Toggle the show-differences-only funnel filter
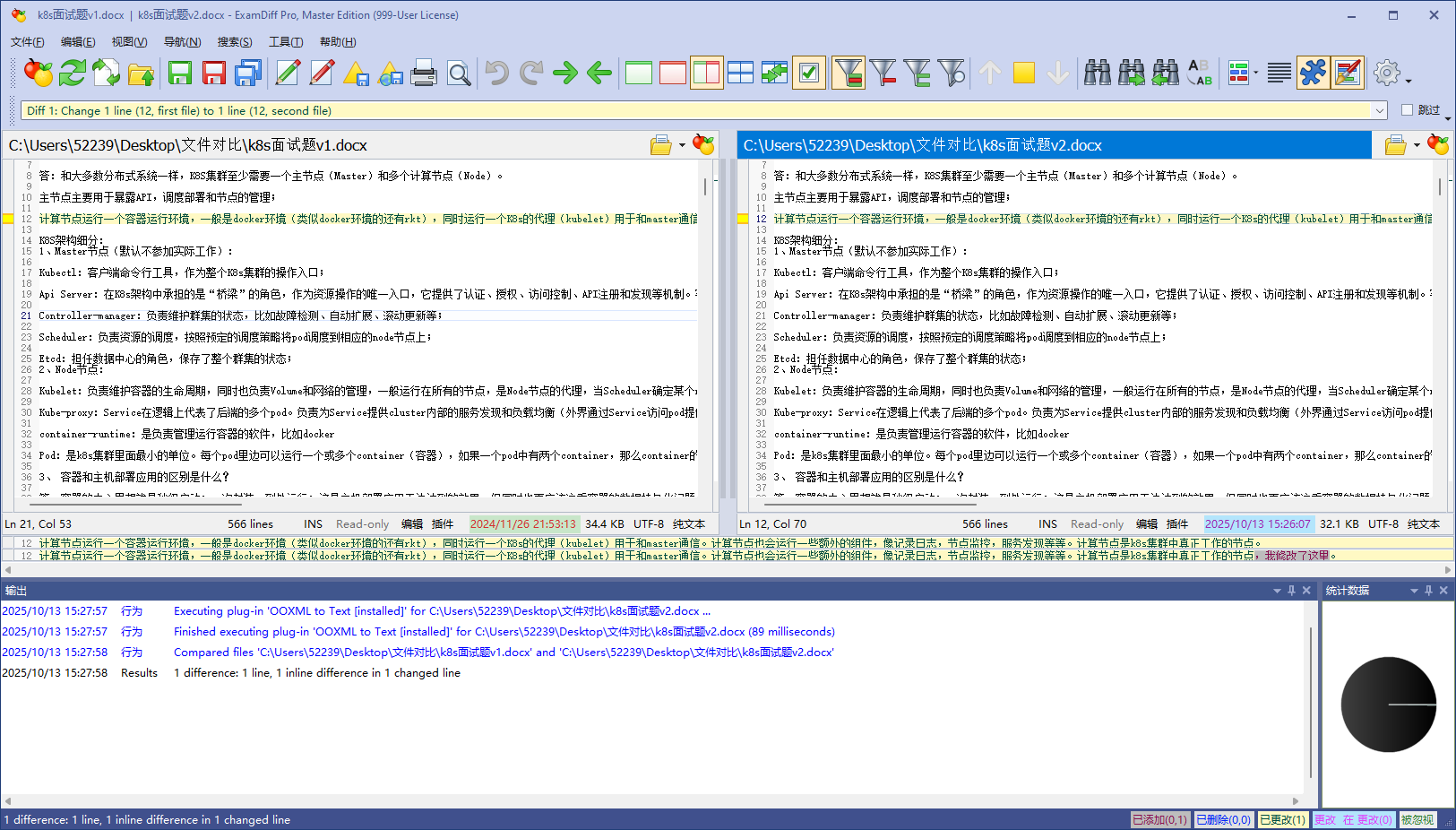 pyautogui.click(x=848, y=73)
